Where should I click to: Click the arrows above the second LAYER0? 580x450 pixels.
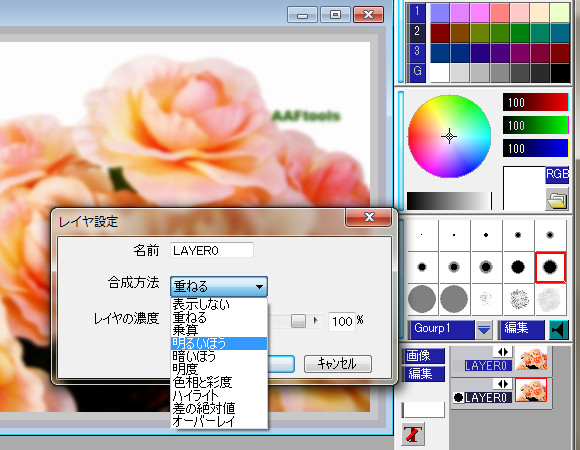[503, 383]
